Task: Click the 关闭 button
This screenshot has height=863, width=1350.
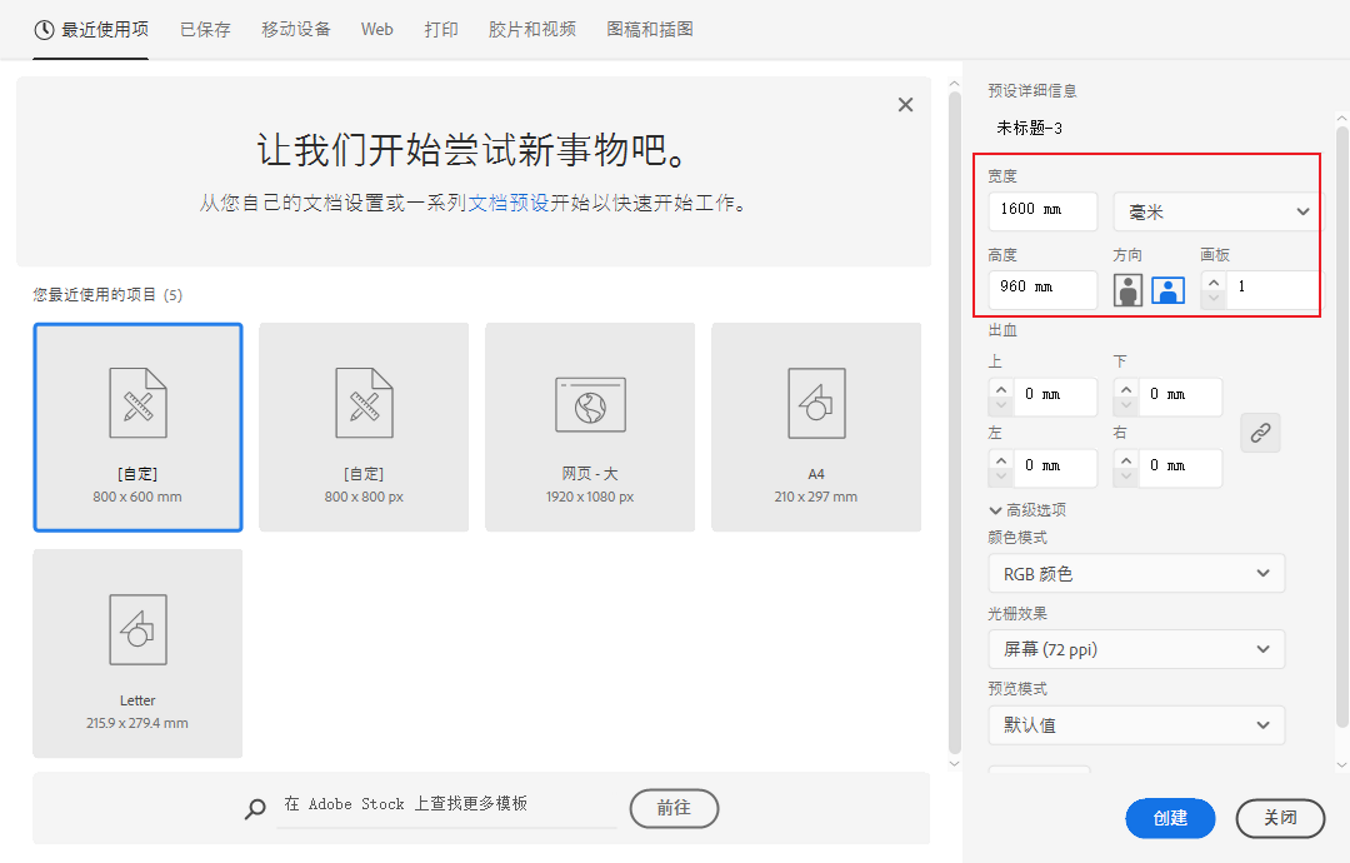Action: (x=1280, y=819)
